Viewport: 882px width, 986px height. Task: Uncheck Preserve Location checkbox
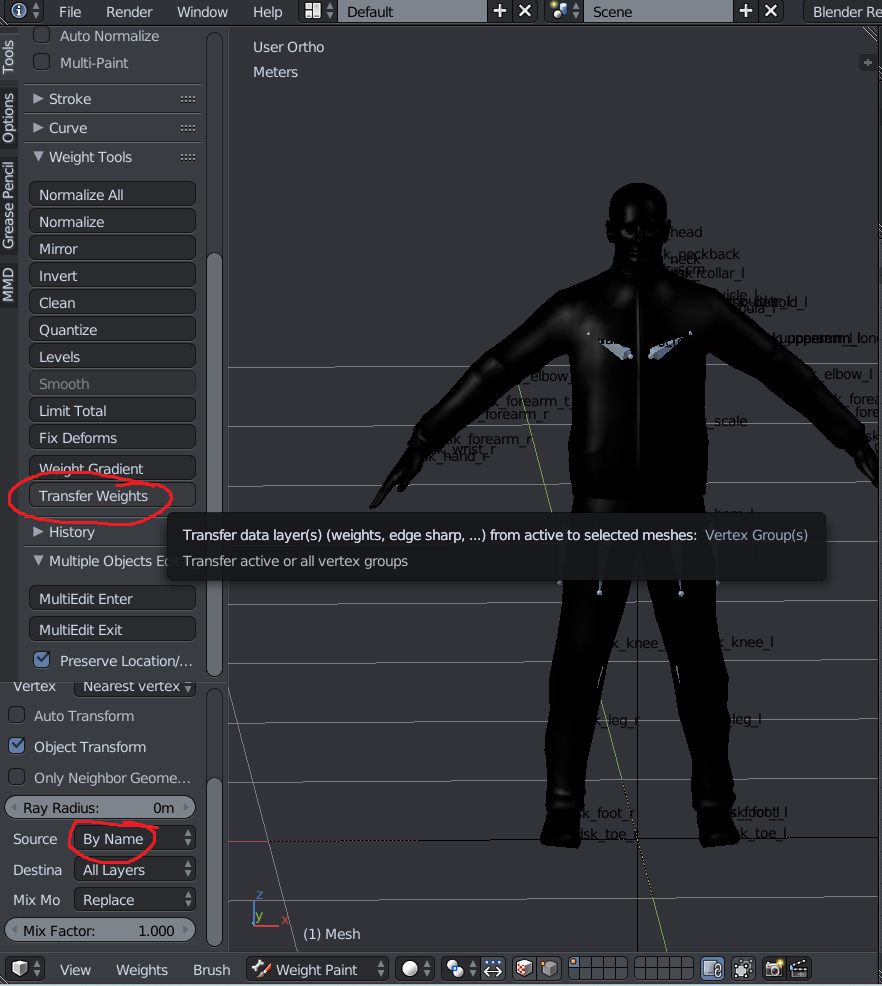[x=41, y=660]
